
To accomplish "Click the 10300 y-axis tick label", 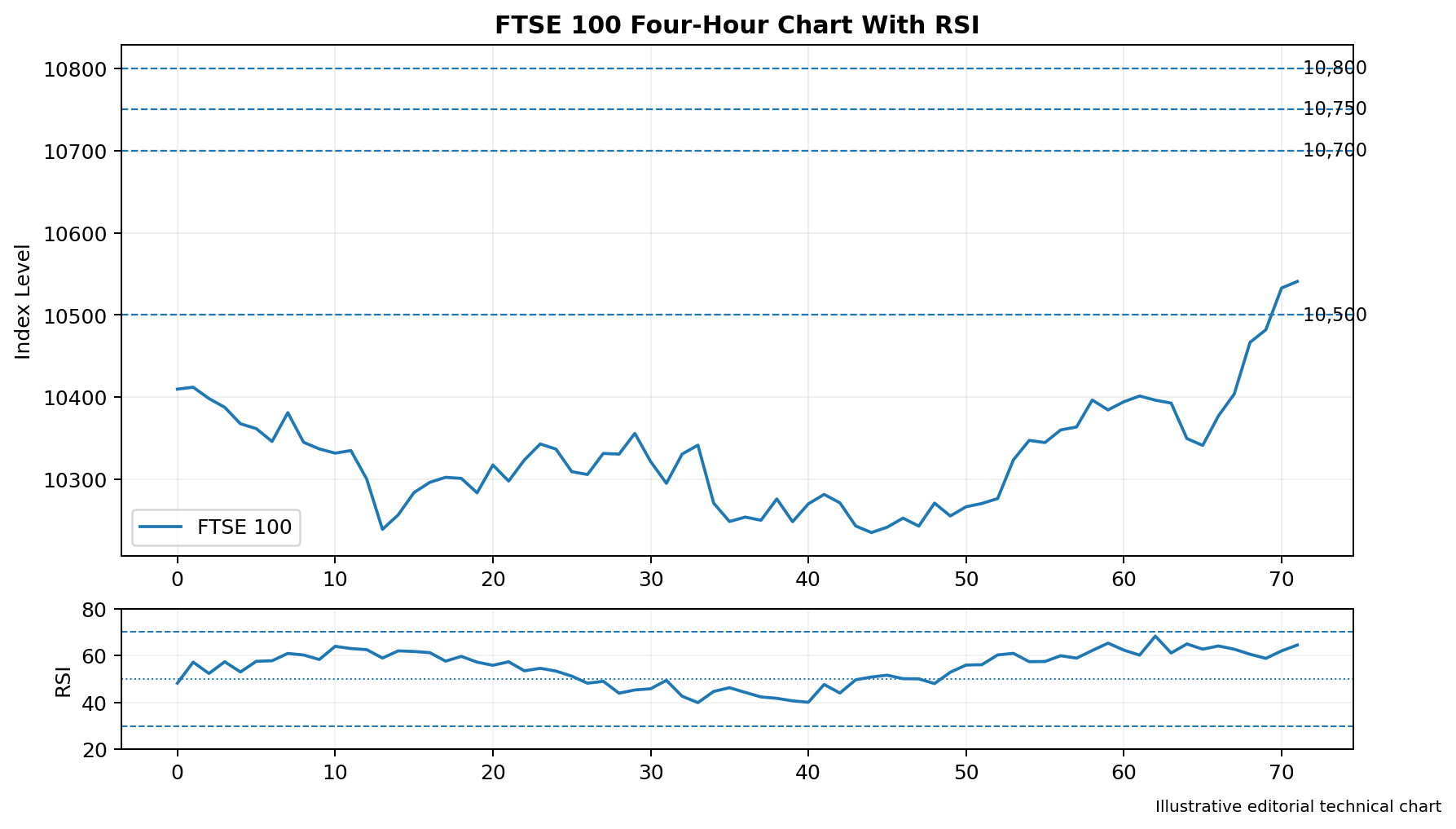I will pyautogui.click(x=75, y=480).
